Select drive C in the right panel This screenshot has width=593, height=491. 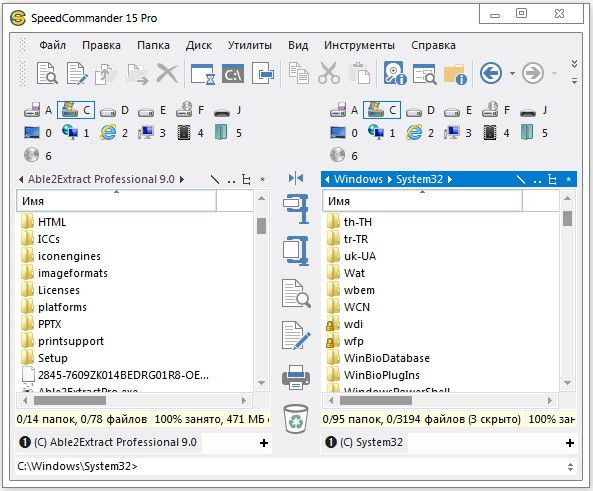pyautogui.click(x=382, y=110)
